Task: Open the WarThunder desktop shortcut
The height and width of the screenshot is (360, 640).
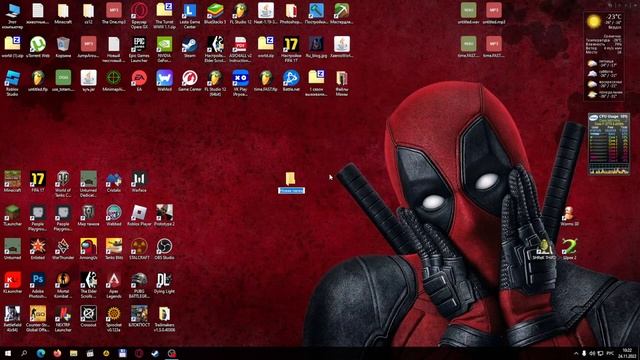Action: point(63,249)
